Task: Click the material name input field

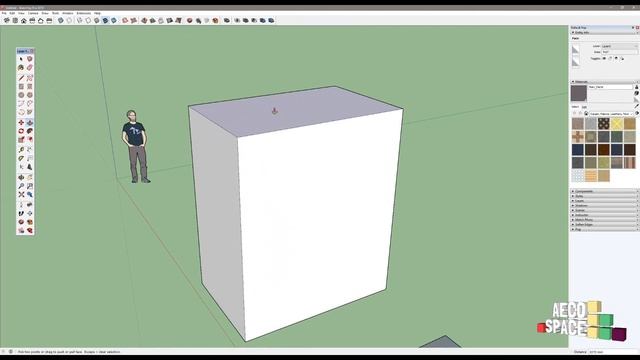Action: coord(610,87)
